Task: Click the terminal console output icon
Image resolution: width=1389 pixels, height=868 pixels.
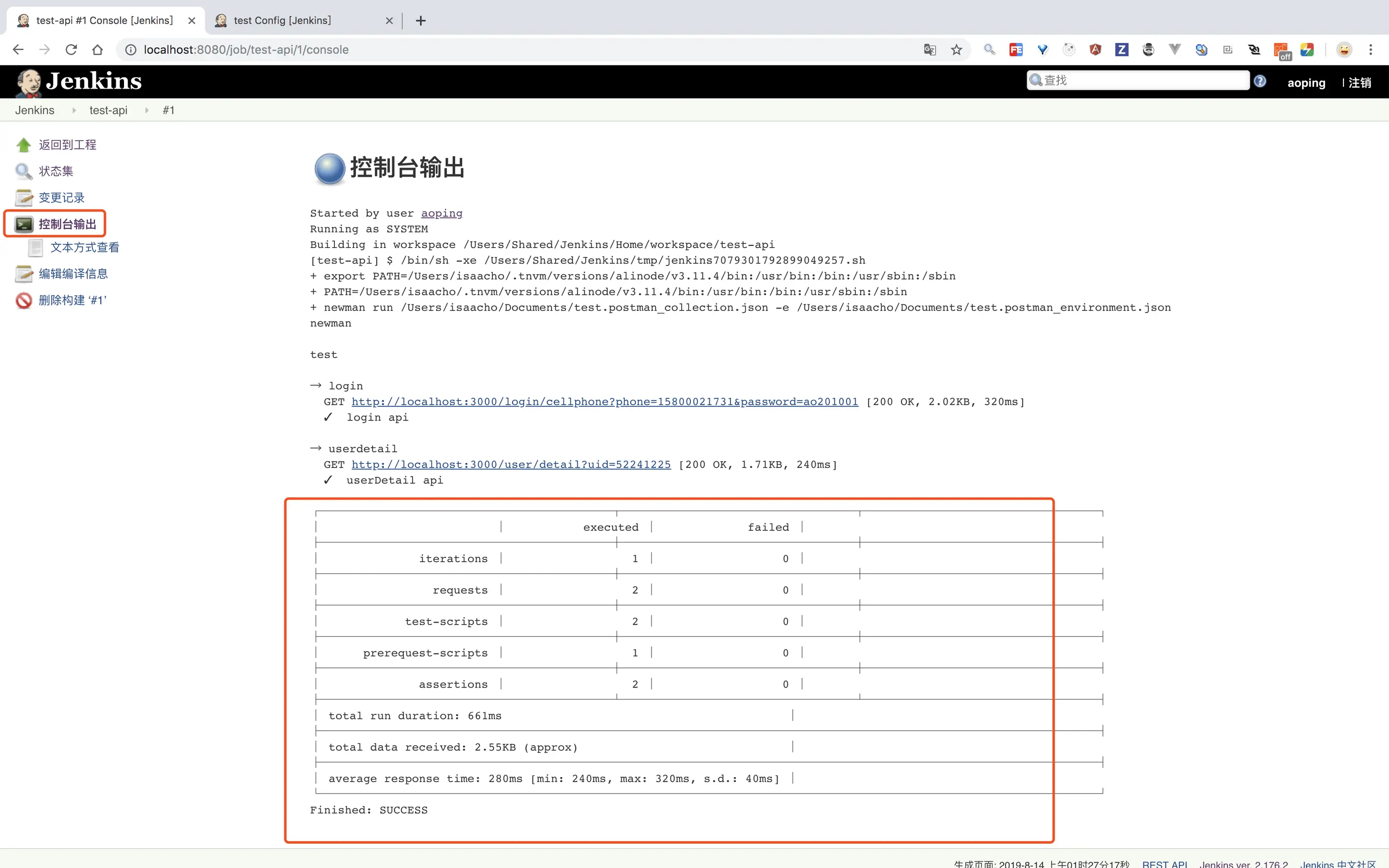Action: click(23, 224)
